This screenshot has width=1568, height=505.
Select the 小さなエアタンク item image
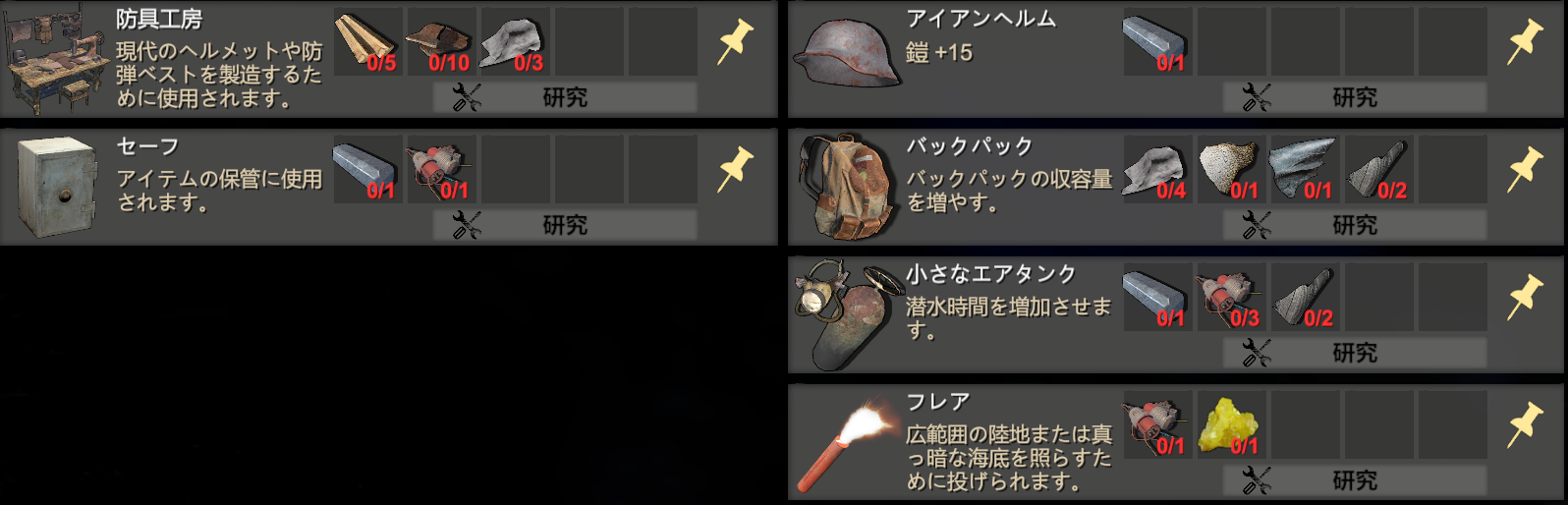click(x=845, y=314)
